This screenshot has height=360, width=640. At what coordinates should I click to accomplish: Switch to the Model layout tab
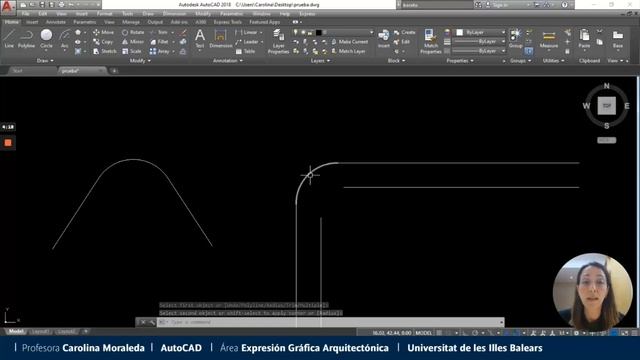click(16, 331)
